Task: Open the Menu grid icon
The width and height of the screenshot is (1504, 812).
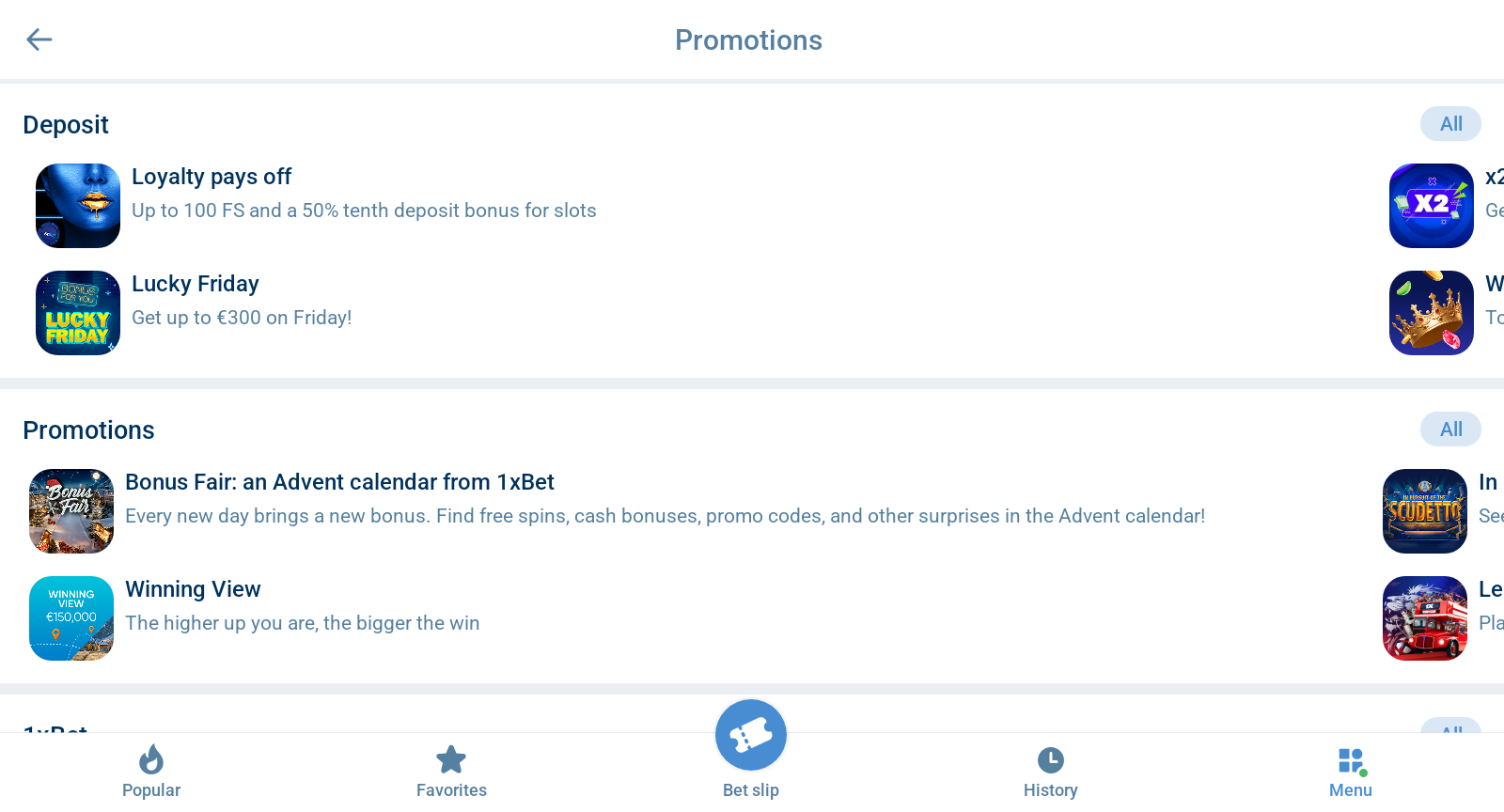Action: (x=1351, y=771)
